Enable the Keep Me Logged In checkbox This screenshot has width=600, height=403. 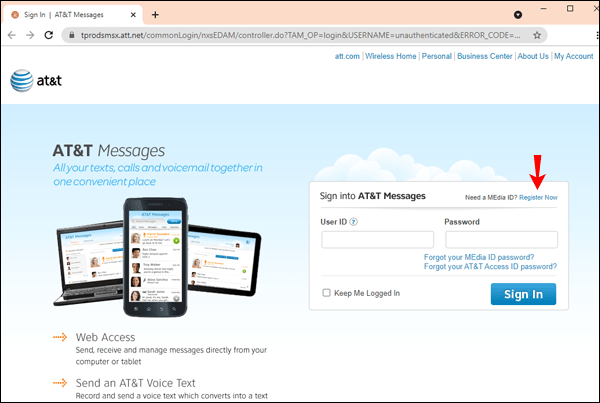[x=326, y=293]
